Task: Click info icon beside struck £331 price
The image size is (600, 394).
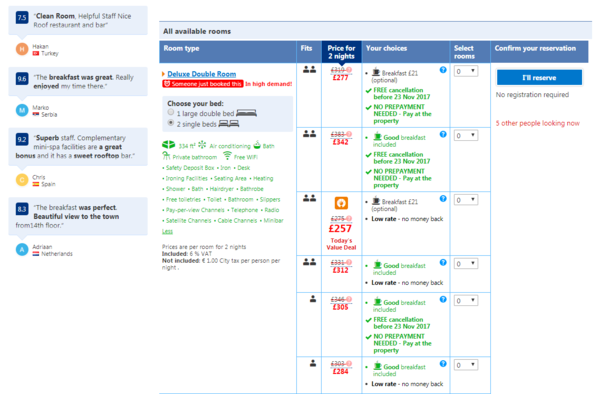Action: click(x=349, y=262)
